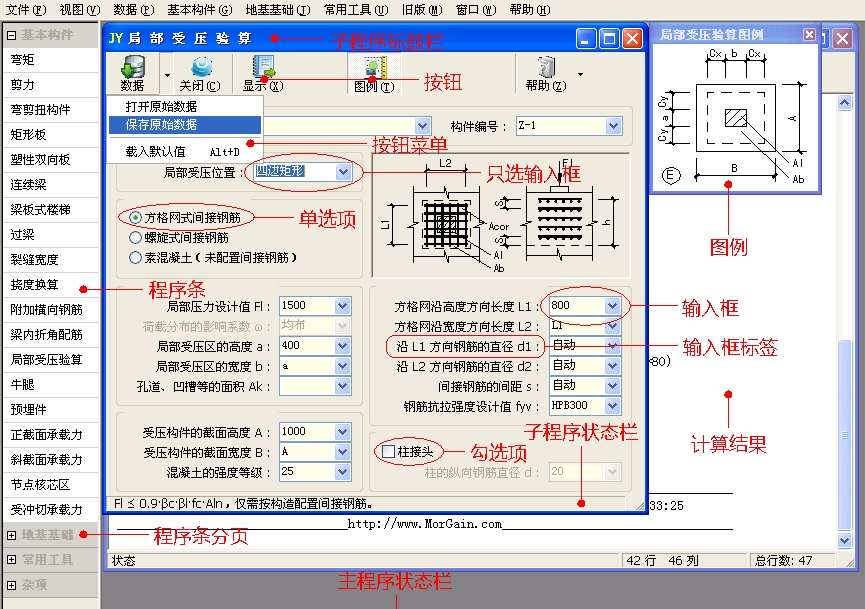Collapse the 基本构件 sidebar section
This screenshot has width=865, height=609.
[12, 35]
